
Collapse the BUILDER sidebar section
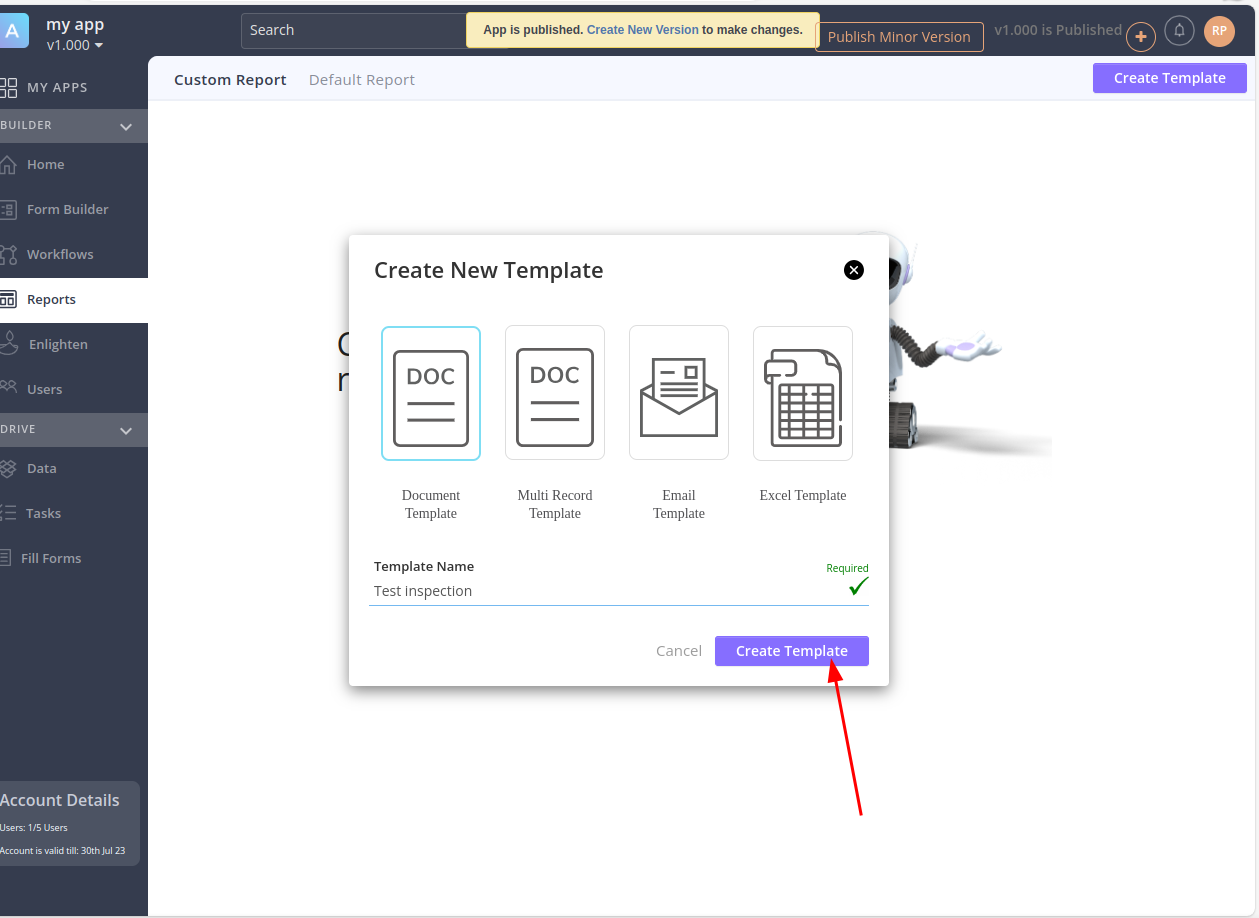pos(126,126)
